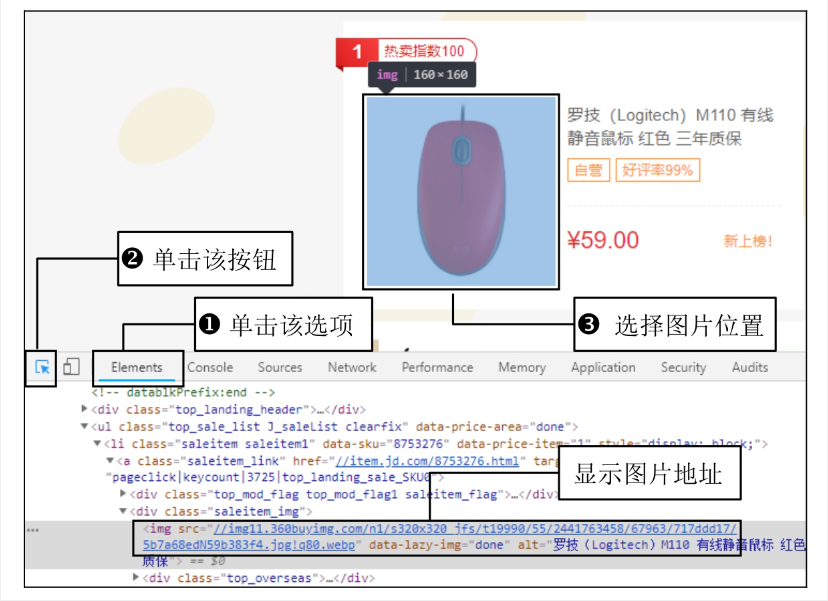This screenshot has width=828, height=601.
Task: Expand the top_overseas div node
Action: pyautogui.click(x=136, y=577)
